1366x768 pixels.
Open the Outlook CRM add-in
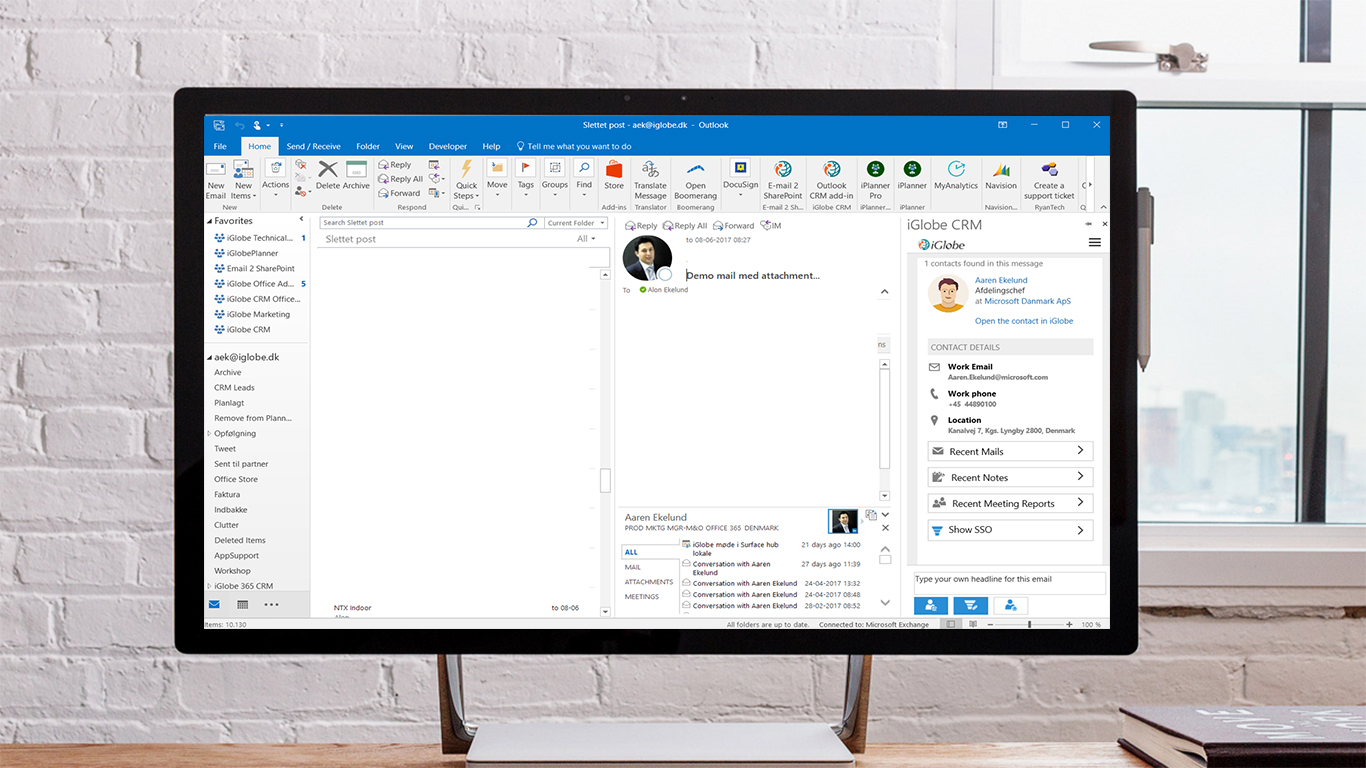point(831,180)
